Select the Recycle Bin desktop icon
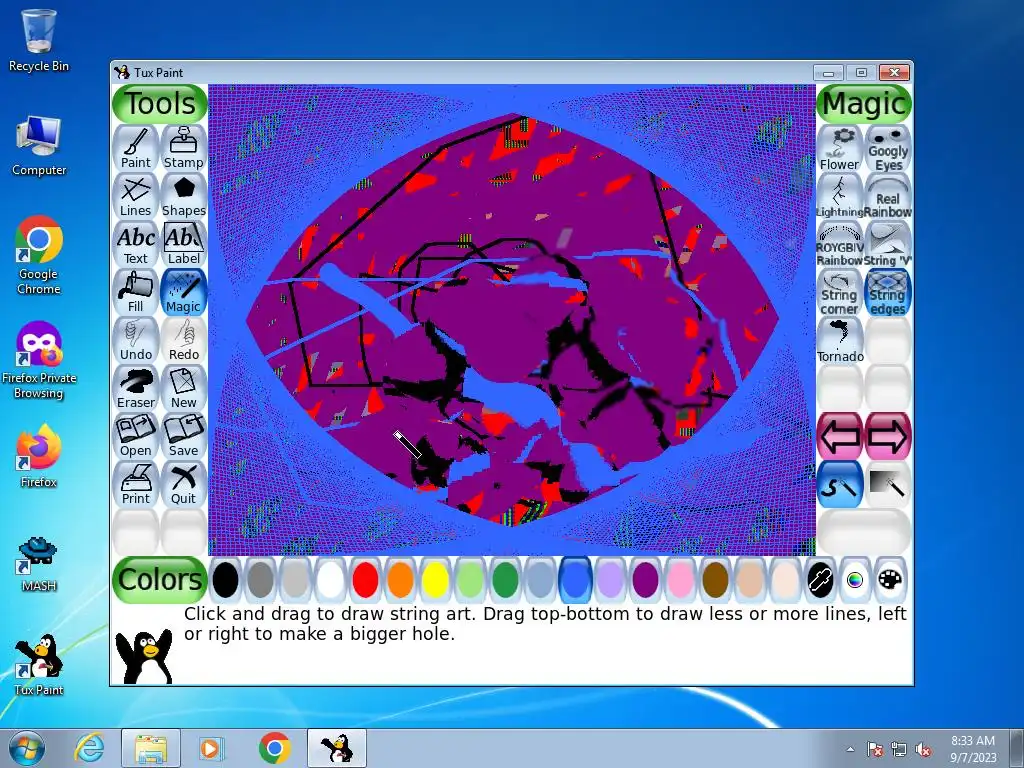Image resolution: width=1024 pixels, height=768 pixels. [39, 40]
